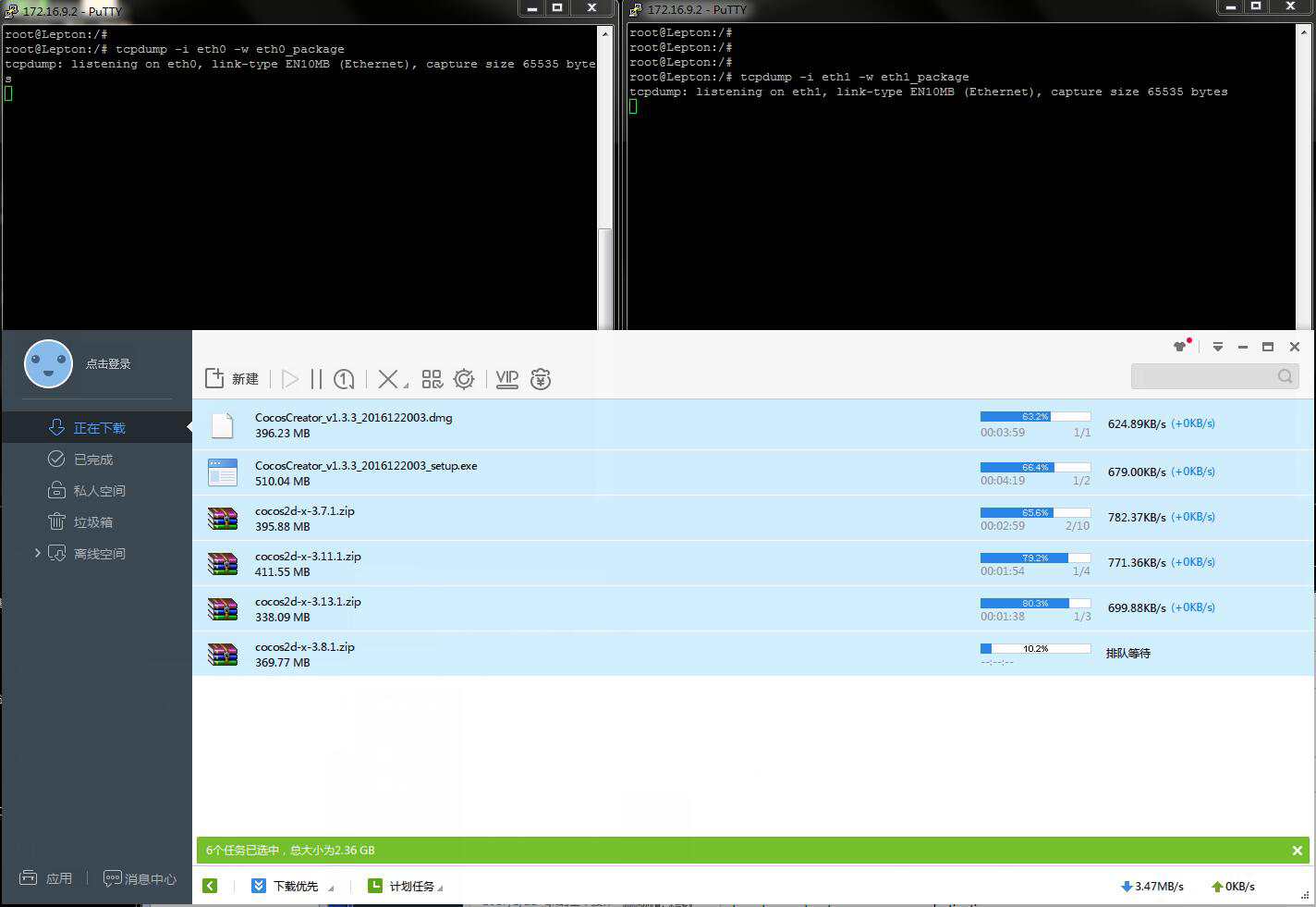Image resolution: width=1316 pixels, height=907 pixels.
Task: Open the main menu dropdown arrow in title bar
Action: click(x=1218, y=347)
